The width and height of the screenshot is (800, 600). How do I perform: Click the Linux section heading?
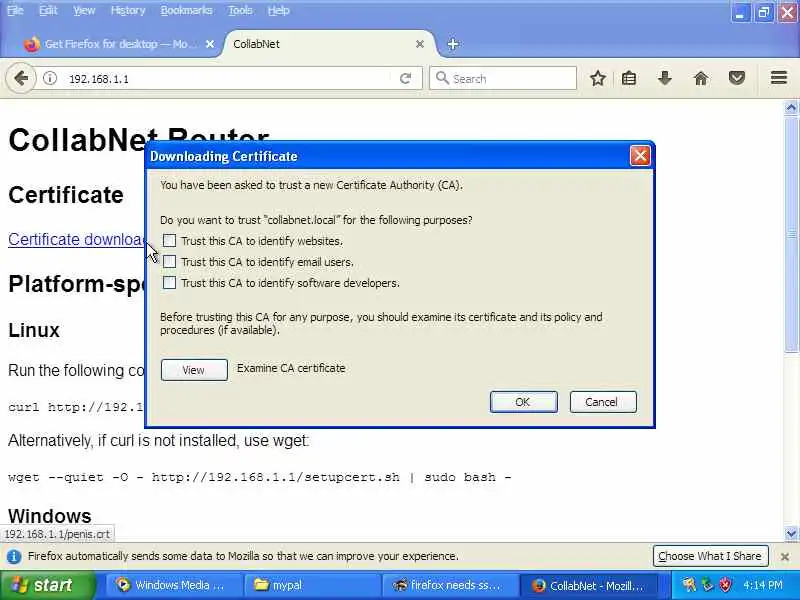click(x=34, y=330)
